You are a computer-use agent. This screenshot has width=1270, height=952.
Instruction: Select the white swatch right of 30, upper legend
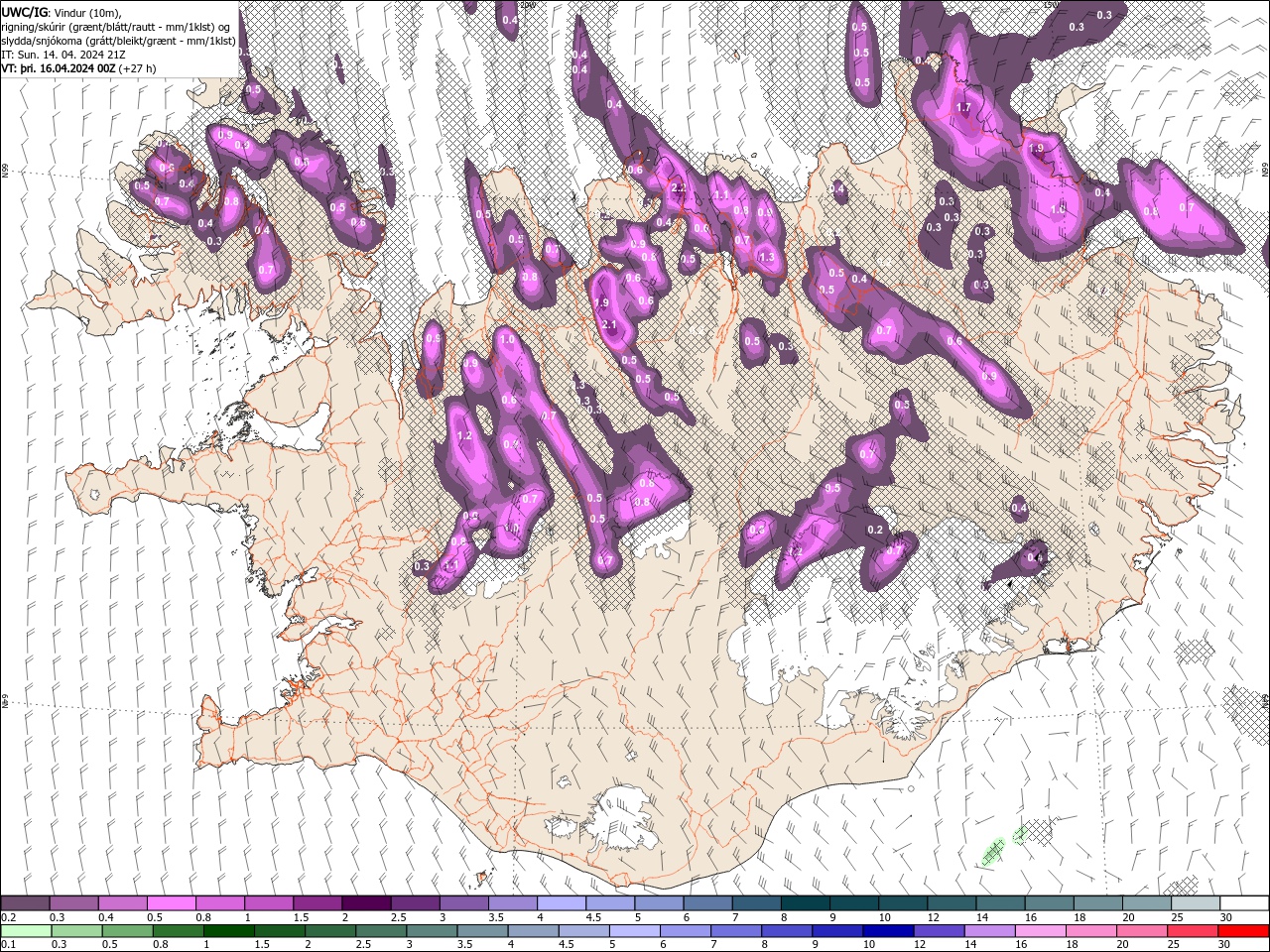point(1244,903)
